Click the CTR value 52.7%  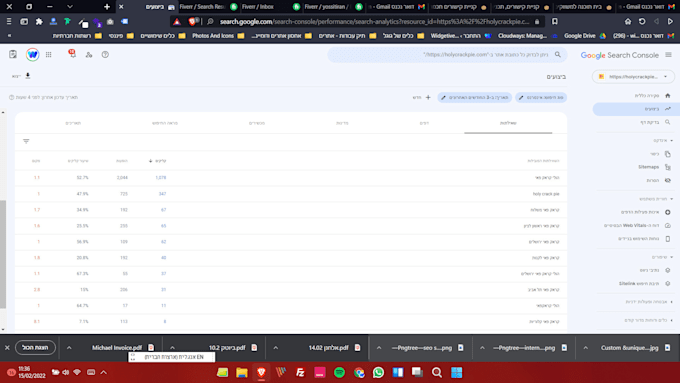point(82,178)
